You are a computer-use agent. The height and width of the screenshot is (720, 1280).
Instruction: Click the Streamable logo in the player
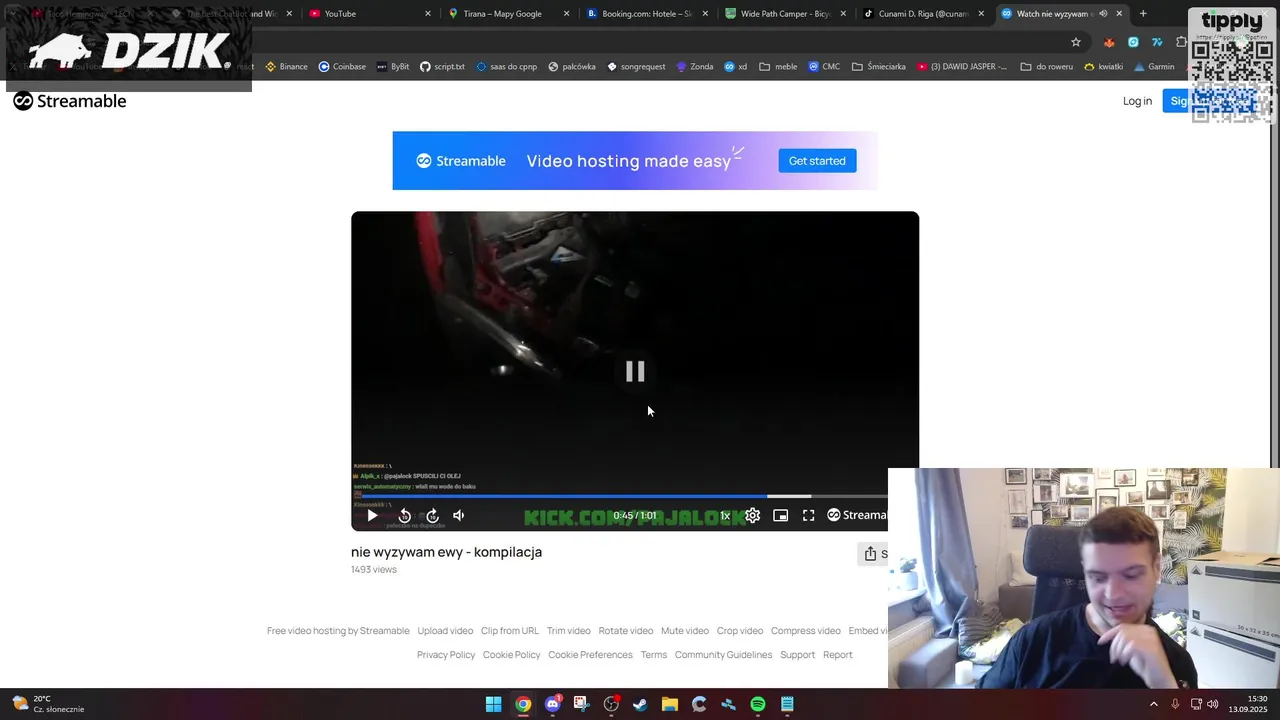[857, 515]
